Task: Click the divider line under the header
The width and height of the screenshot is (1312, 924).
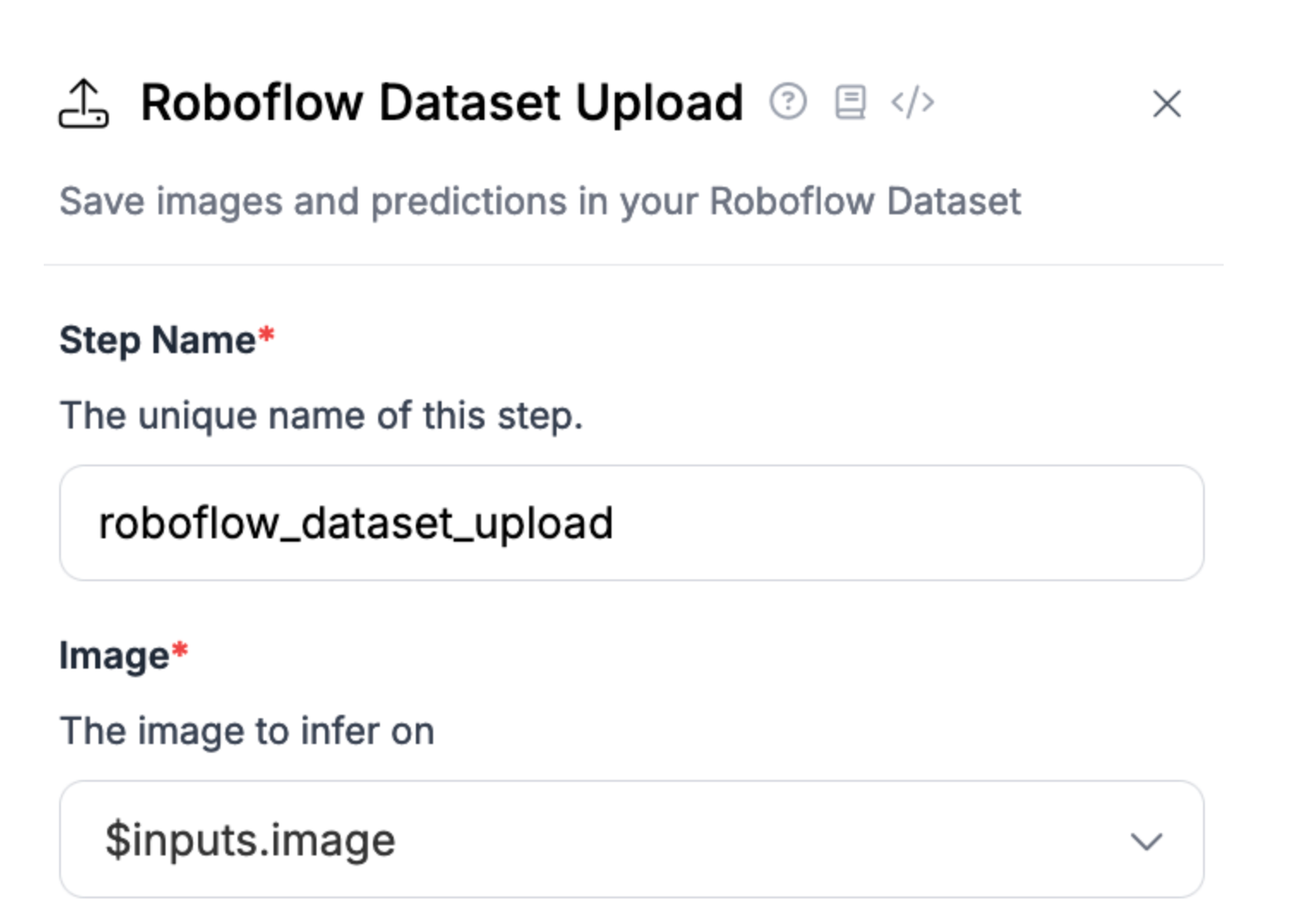Action: [x=633, y=265]
